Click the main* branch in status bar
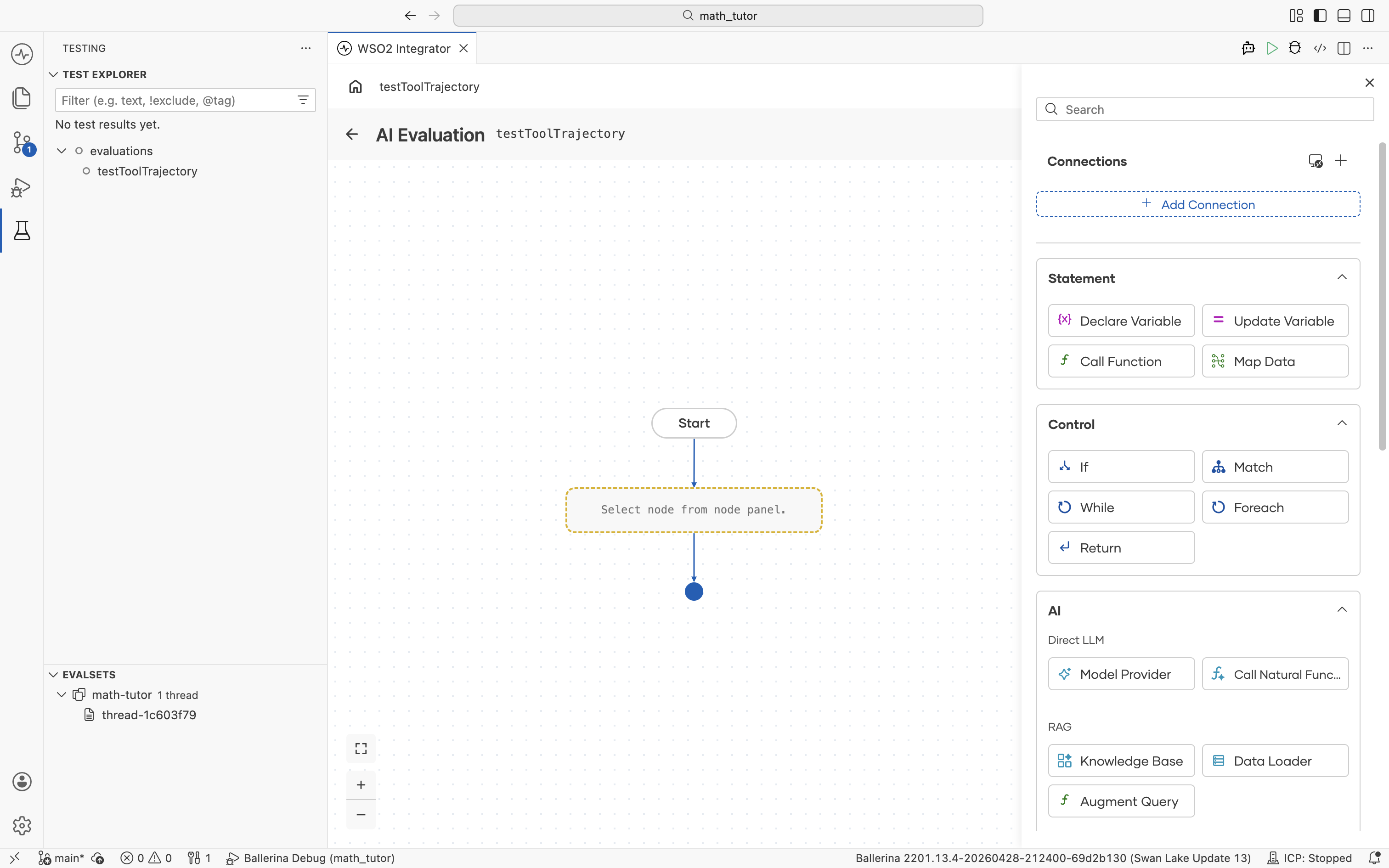Image resolution: width=1389 pixels, height=868 pixels. [x=61, y=858]
